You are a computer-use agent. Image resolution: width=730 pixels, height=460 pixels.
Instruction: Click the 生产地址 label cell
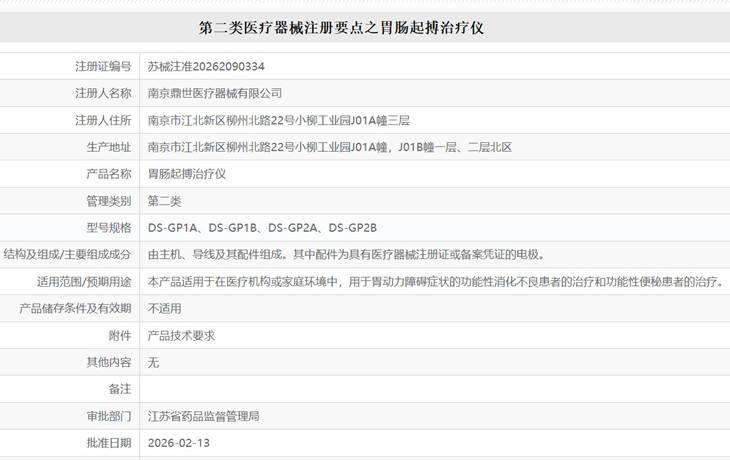[x=69, y=147]
